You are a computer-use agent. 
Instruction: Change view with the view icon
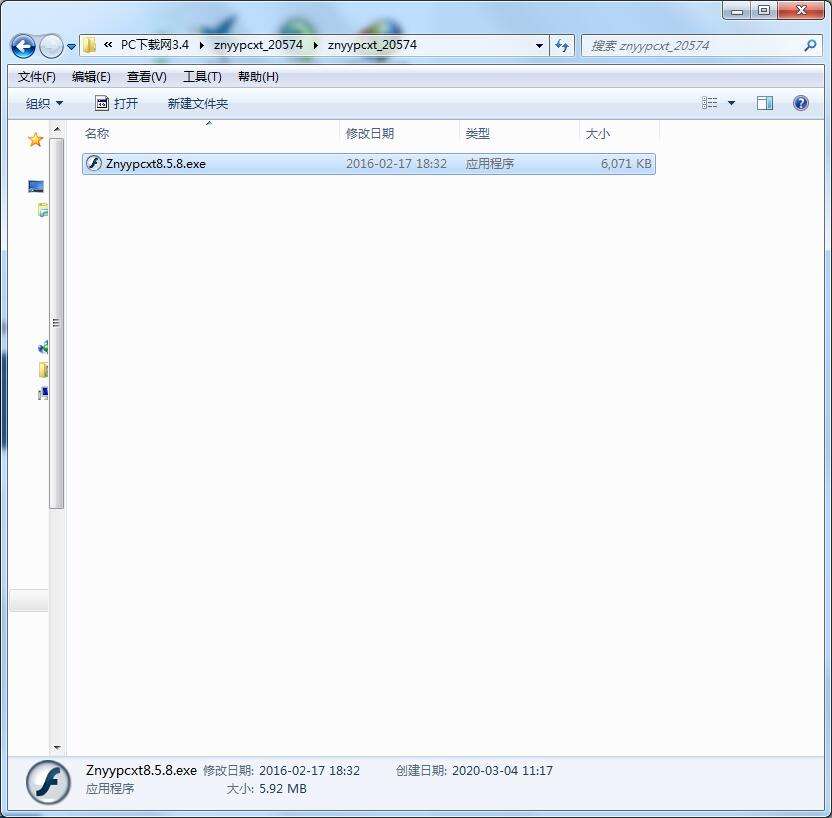[709, 103]
